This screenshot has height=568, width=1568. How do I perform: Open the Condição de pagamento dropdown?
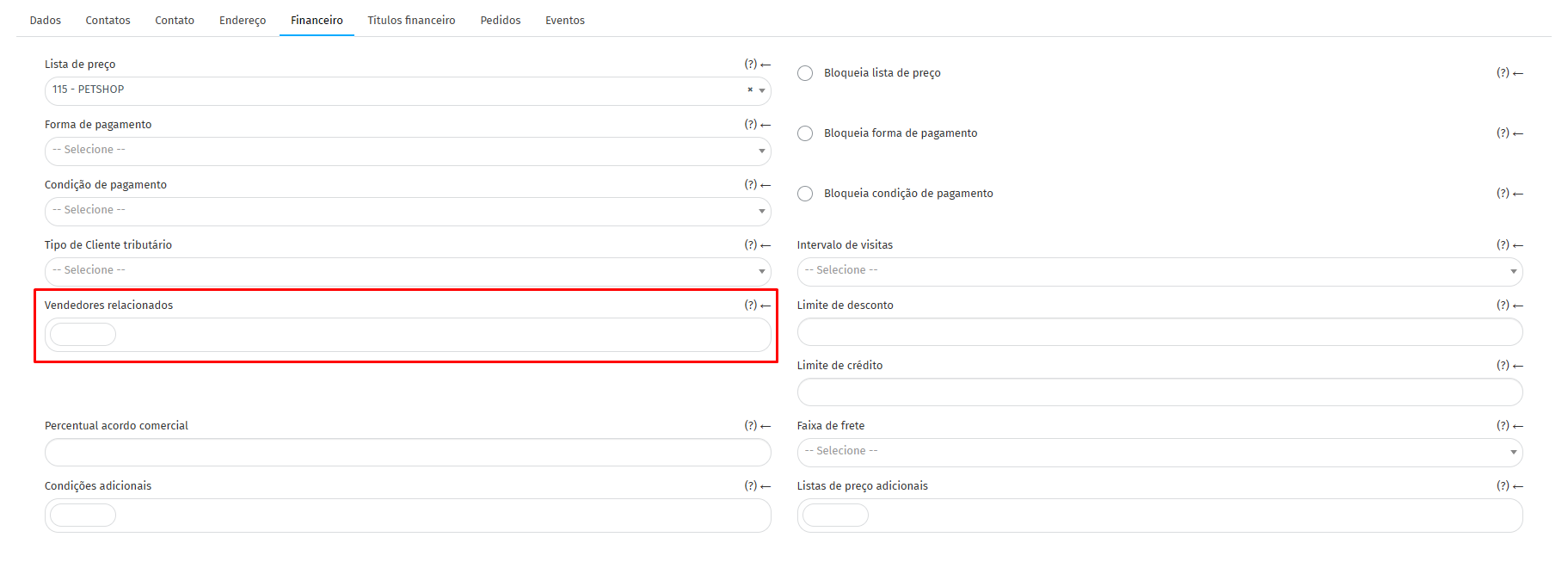408,212
